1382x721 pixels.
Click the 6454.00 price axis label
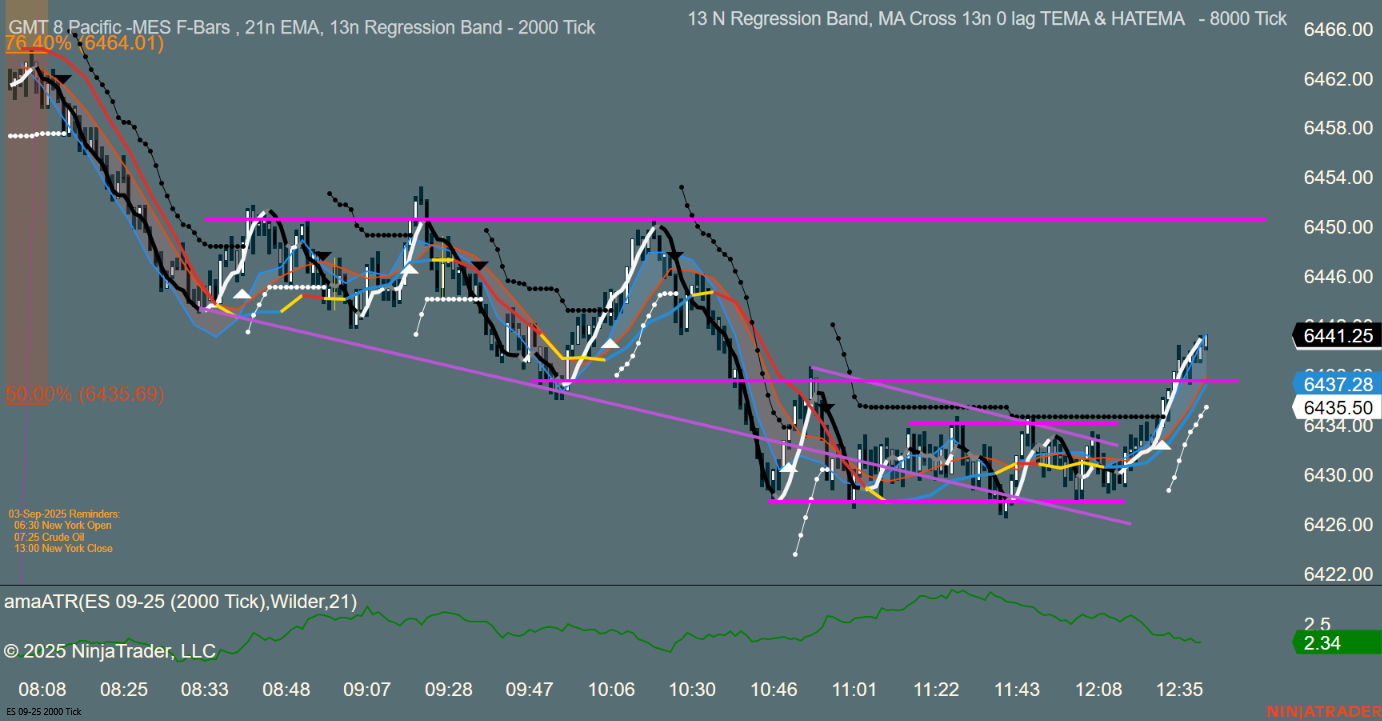[x=1338, y=178]
